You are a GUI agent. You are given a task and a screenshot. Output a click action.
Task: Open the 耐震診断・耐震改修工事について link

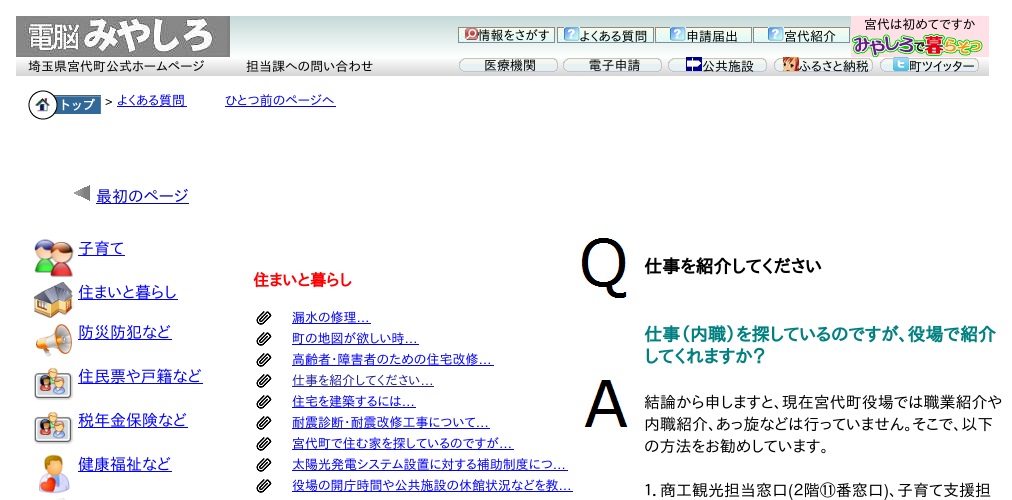(x=390, y=423)
